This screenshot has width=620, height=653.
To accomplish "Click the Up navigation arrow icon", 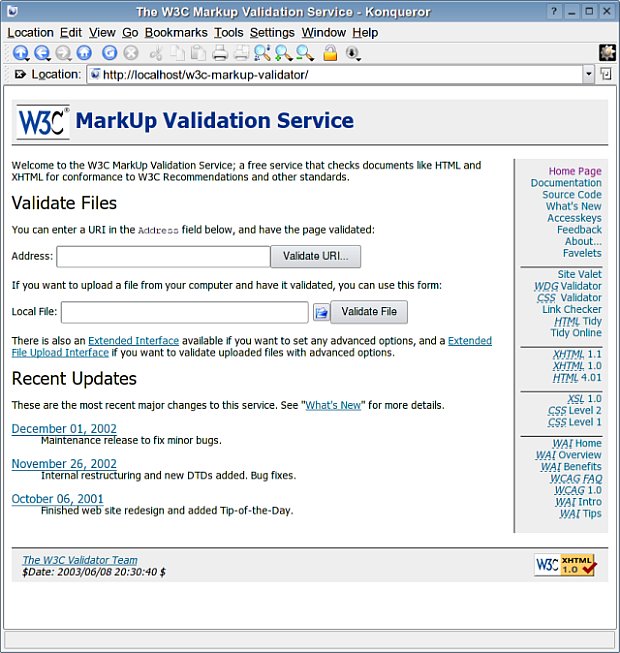I will coord(20,53).
